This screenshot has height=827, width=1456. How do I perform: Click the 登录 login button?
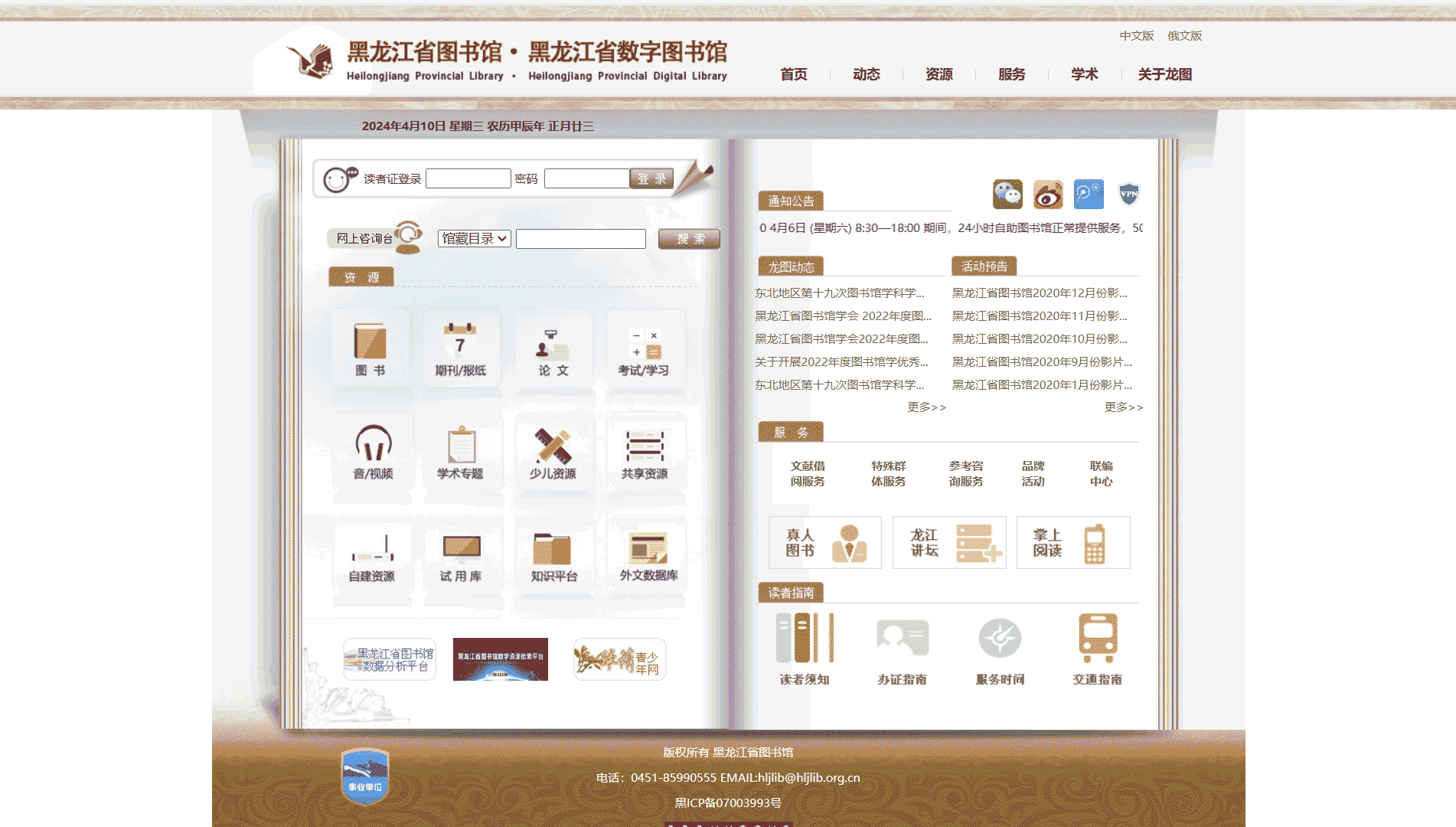[652, 178]
